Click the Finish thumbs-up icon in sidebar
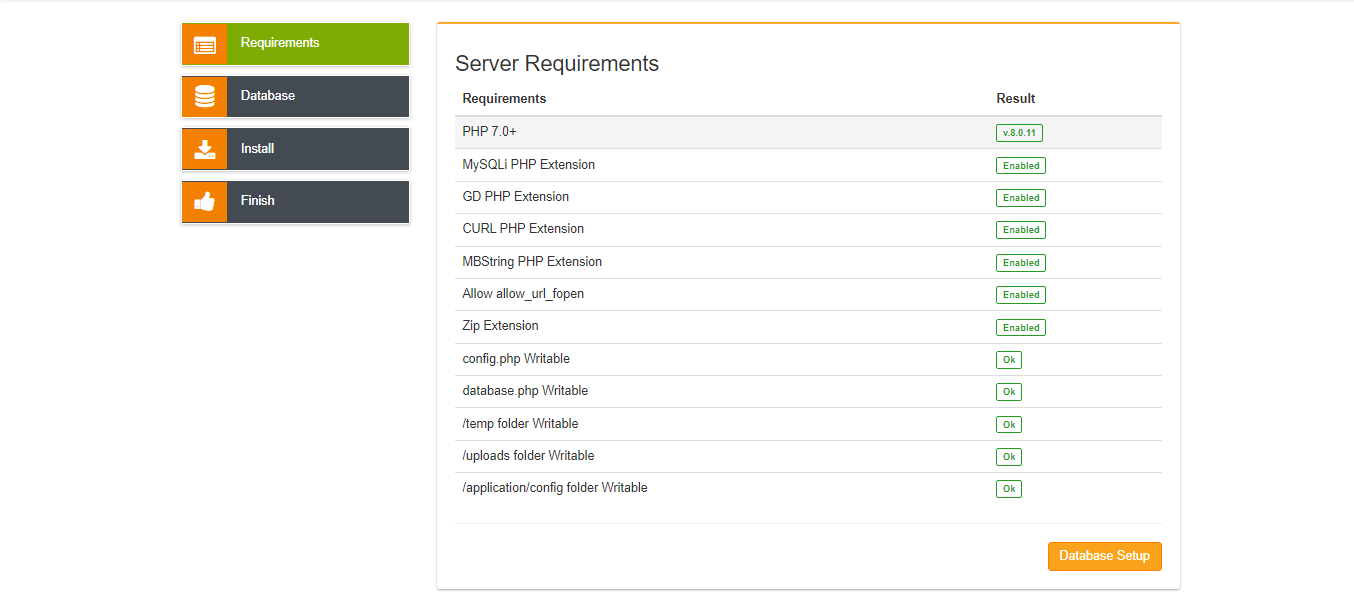 click(204, 201)
